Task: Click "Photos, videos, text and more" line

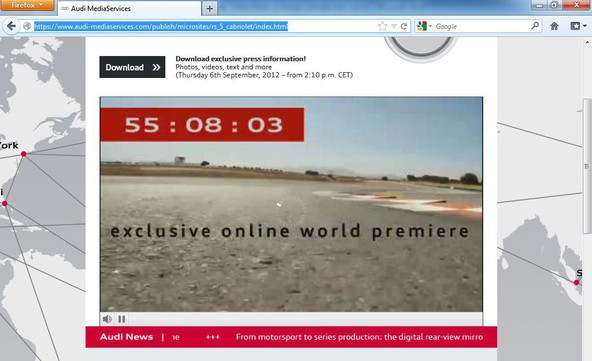Action: [224, 67]
